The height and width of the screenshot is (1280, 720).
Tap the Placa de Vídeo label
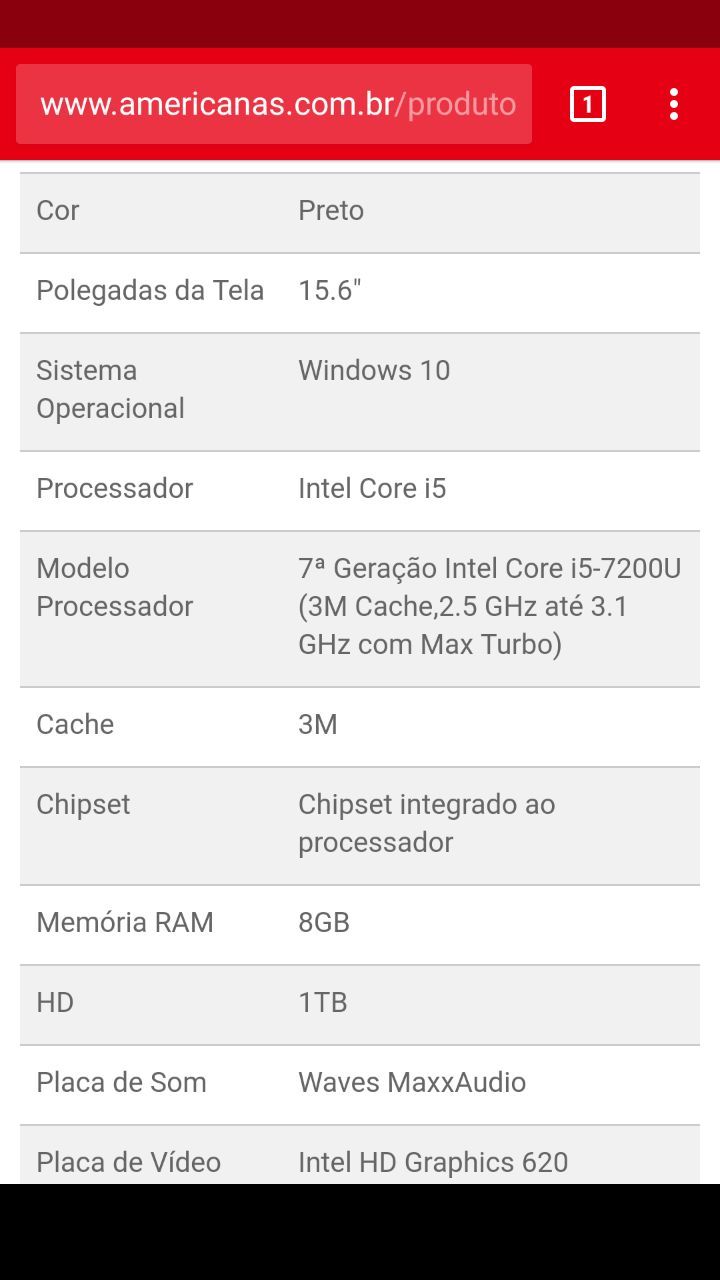coord(129,1163)
